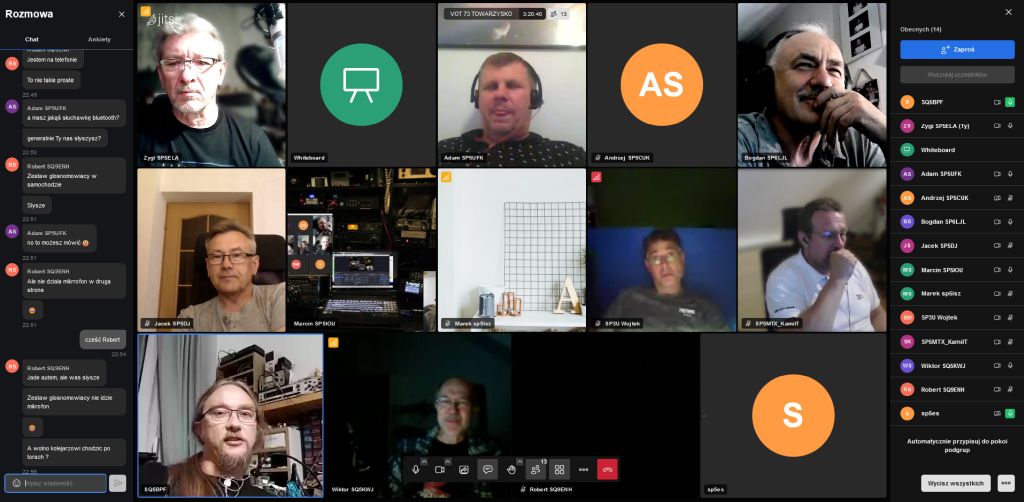Image resolution: width=1024 pixels, height=502 pixels.
Task: Click green microphone for sp5es row
Action: [x=1010, y=413]
